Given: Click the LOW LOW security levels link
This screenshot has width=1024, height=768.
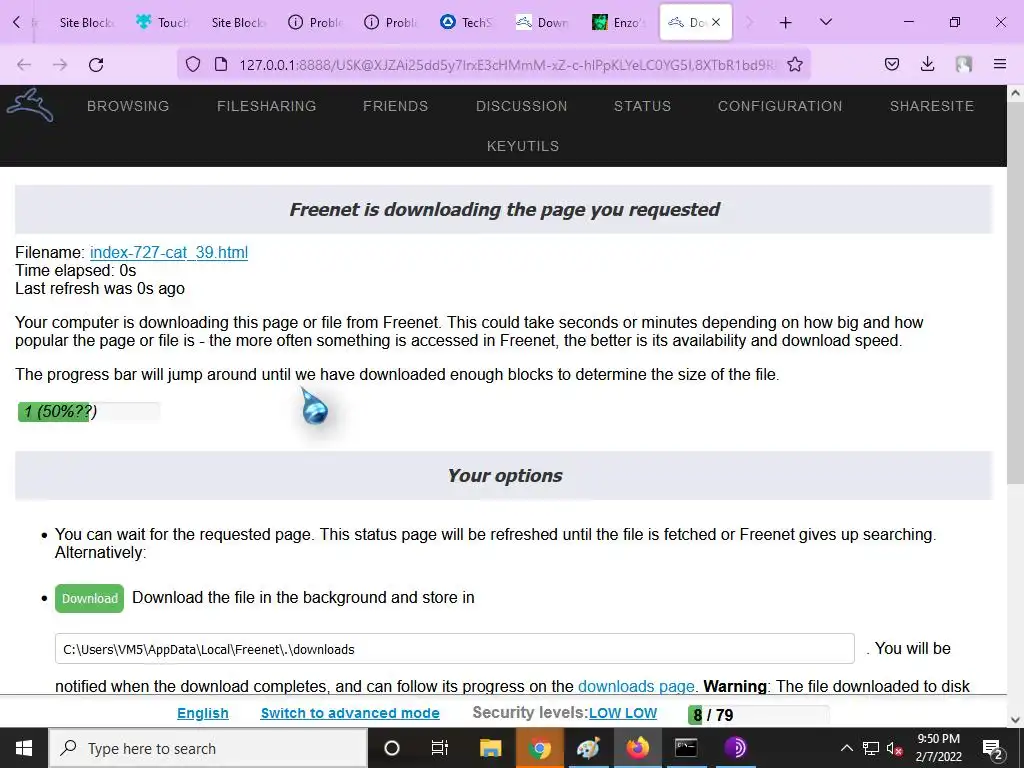Looking at the screenshot, I should click(623, 713).
